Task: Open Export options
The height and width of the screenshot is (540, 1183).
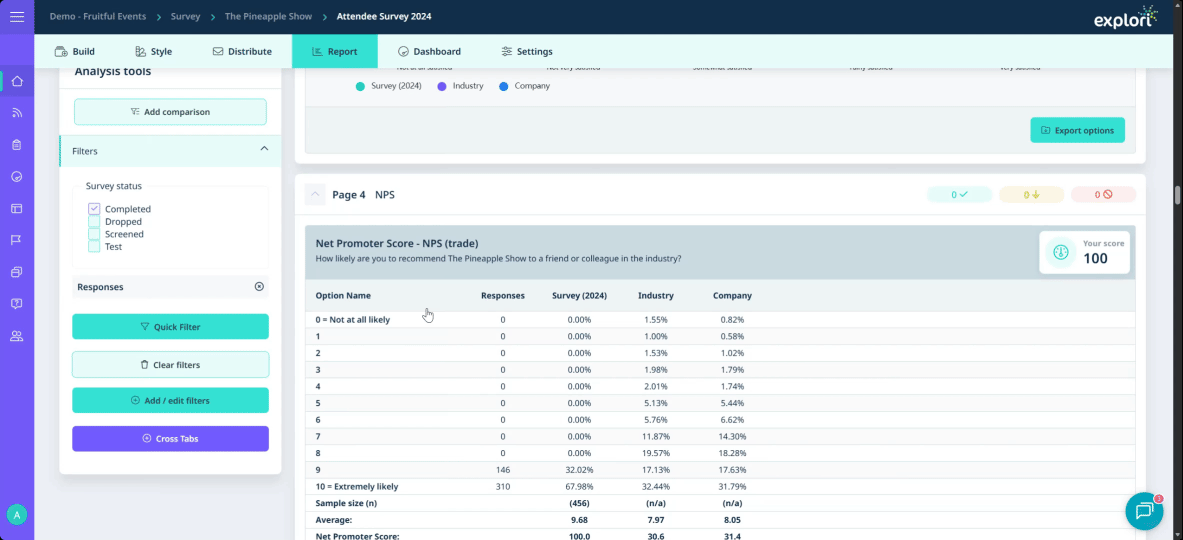Action: pyautogui.click(x=1077, y=130)
